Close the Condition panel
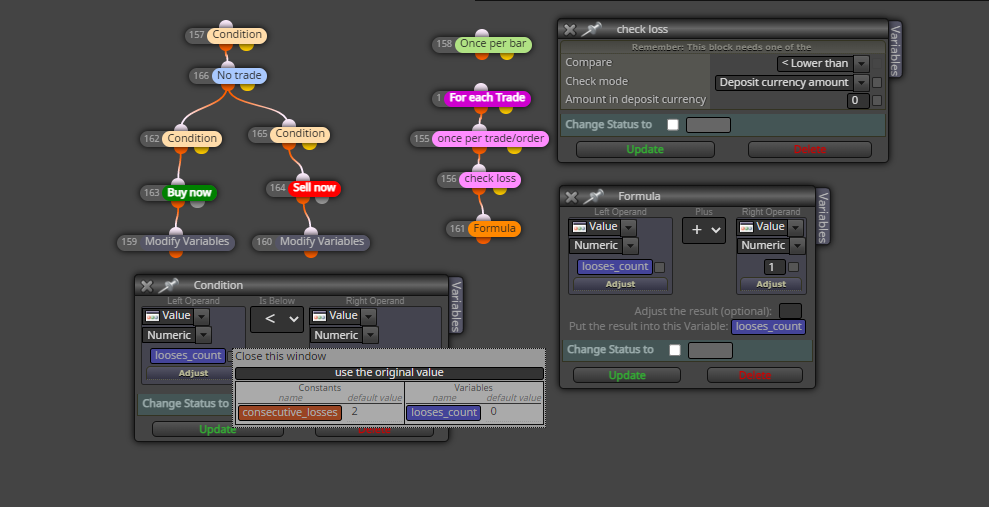Viewport: 989px width, 507px height. click(146, 286)
